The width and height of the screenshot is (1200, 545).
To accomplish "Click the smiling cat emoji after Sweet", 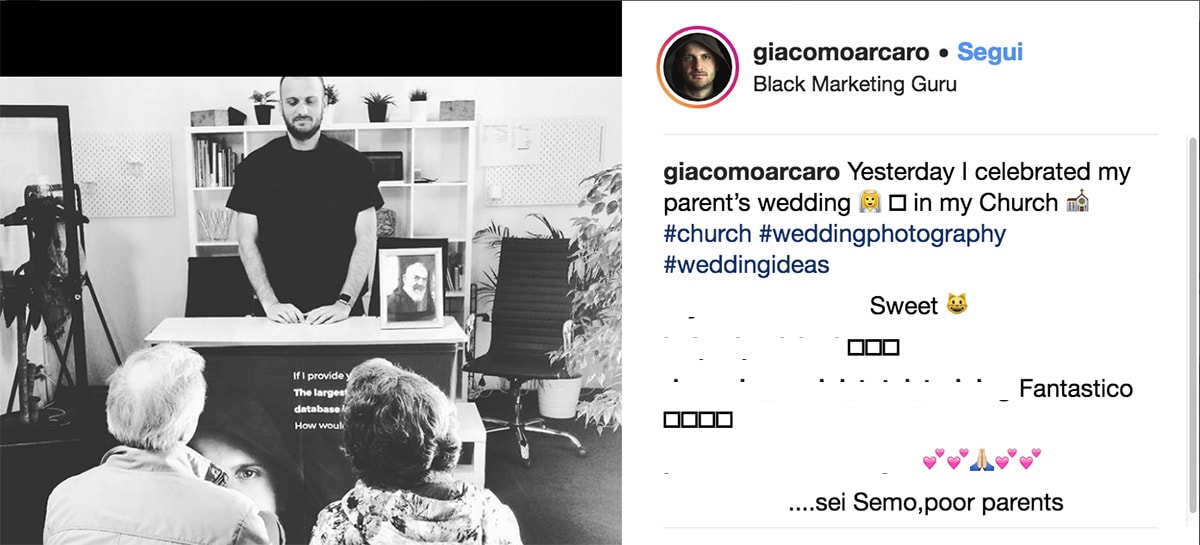I will point(957,305).
